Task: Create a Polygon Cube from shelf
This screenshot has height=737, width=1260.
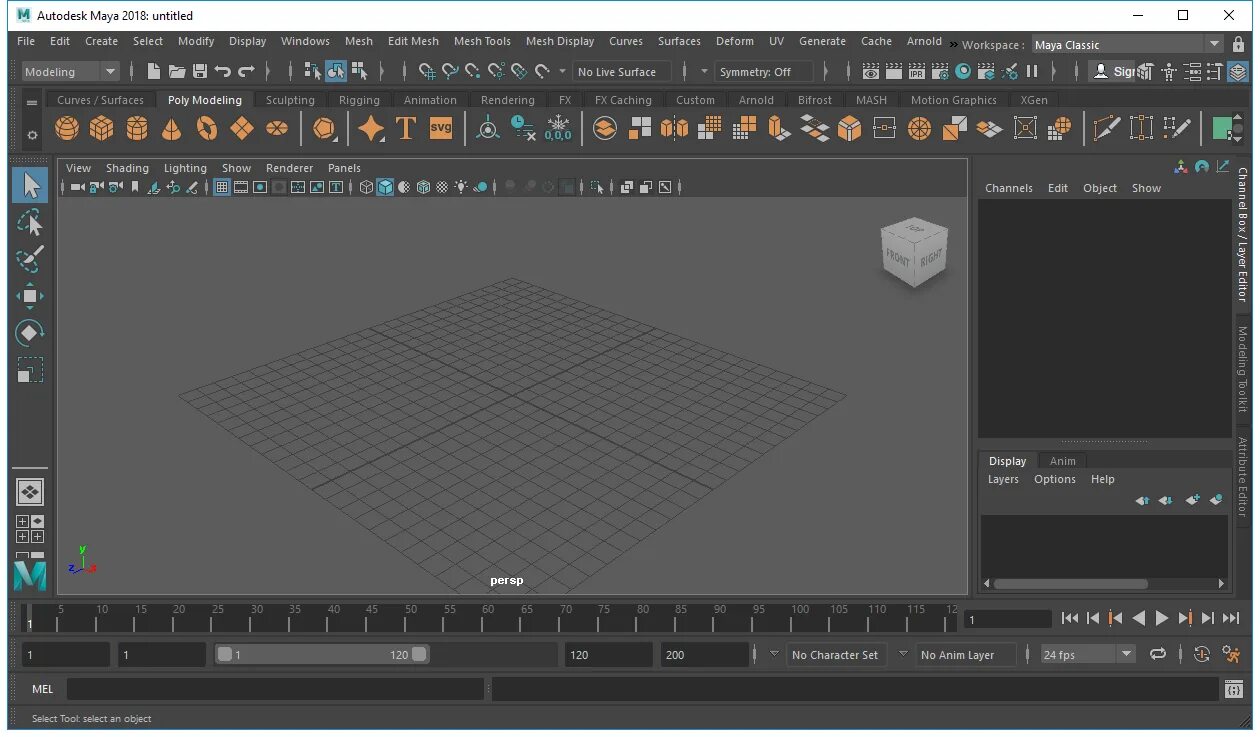Action: point(102,129)
